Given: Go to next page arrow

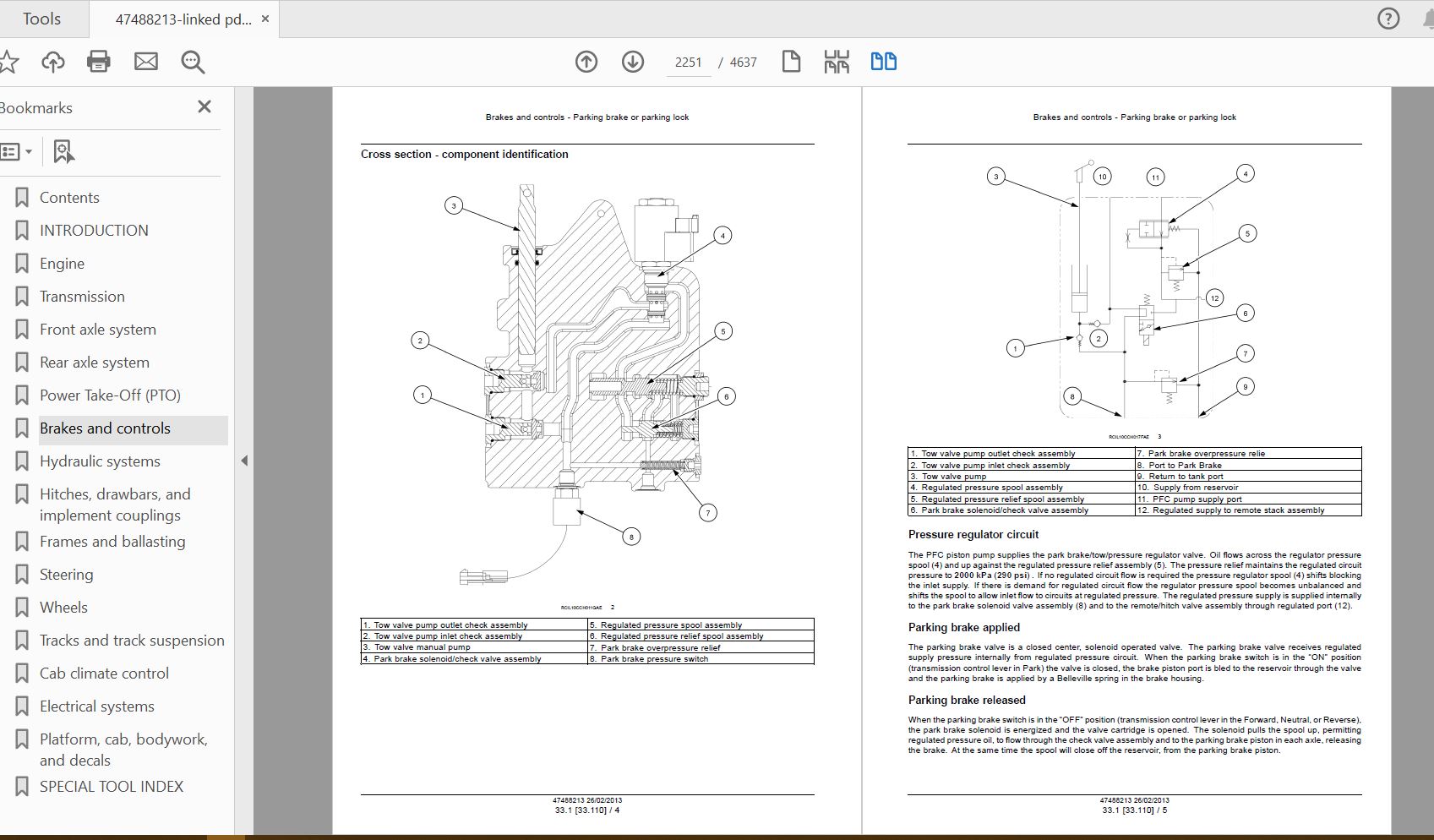Looking at the screenshot, I should (x=633, y=62).
